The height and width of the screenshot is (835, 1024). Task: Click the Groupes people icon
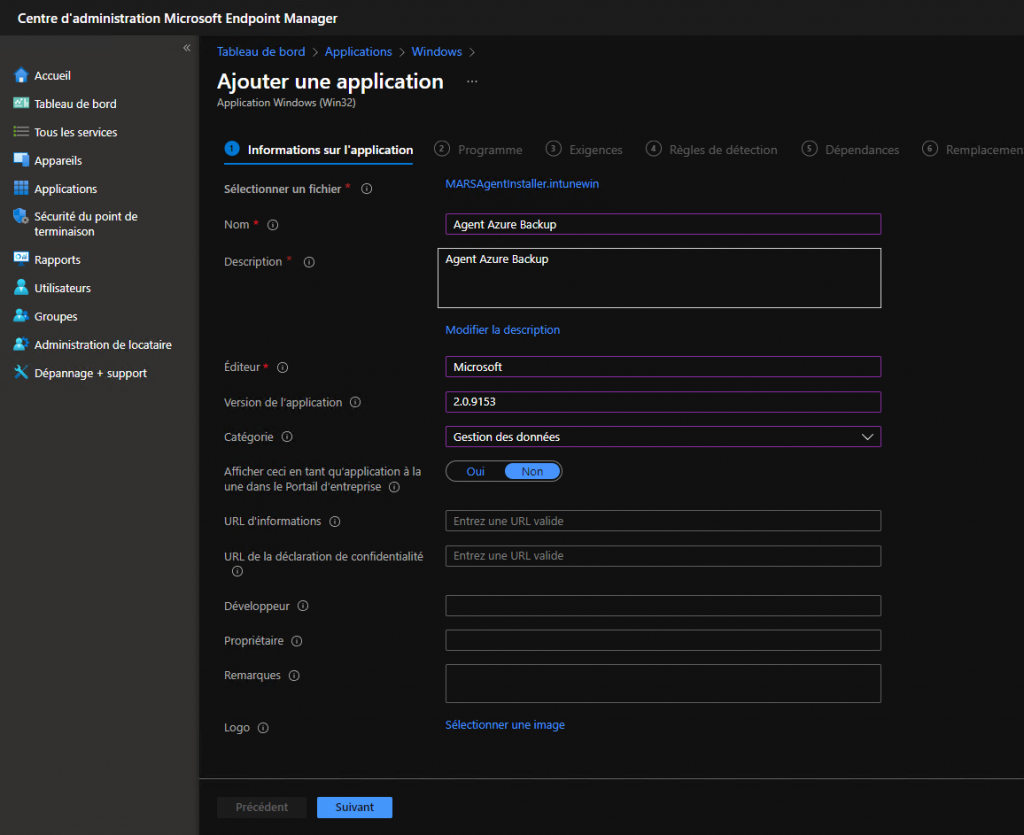(21, 316)
